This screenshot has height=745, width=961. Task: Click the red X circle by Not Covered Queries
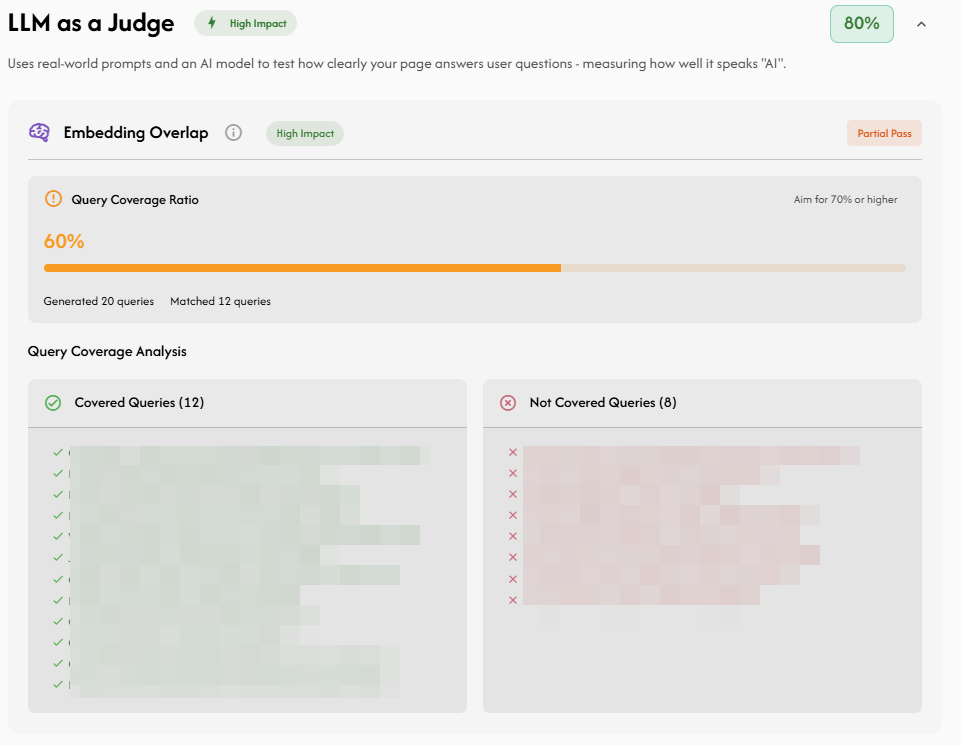click(508, 403)
